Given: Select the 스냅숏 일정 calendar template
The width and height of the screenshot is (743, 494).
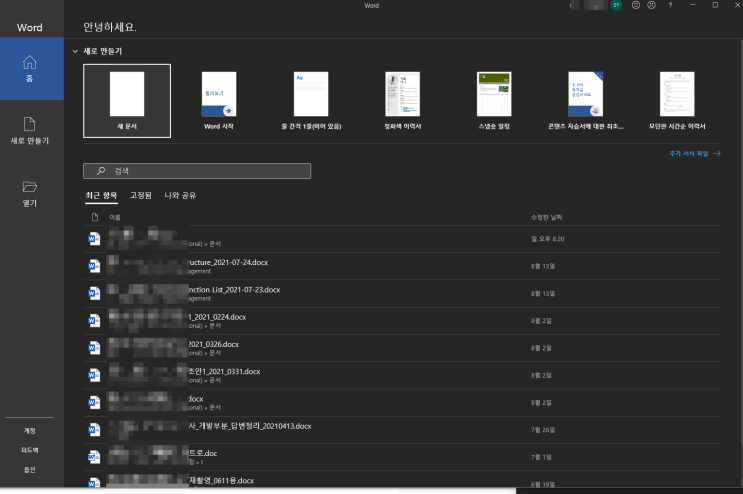Looking at the screenshot, I should pos(494,101).
